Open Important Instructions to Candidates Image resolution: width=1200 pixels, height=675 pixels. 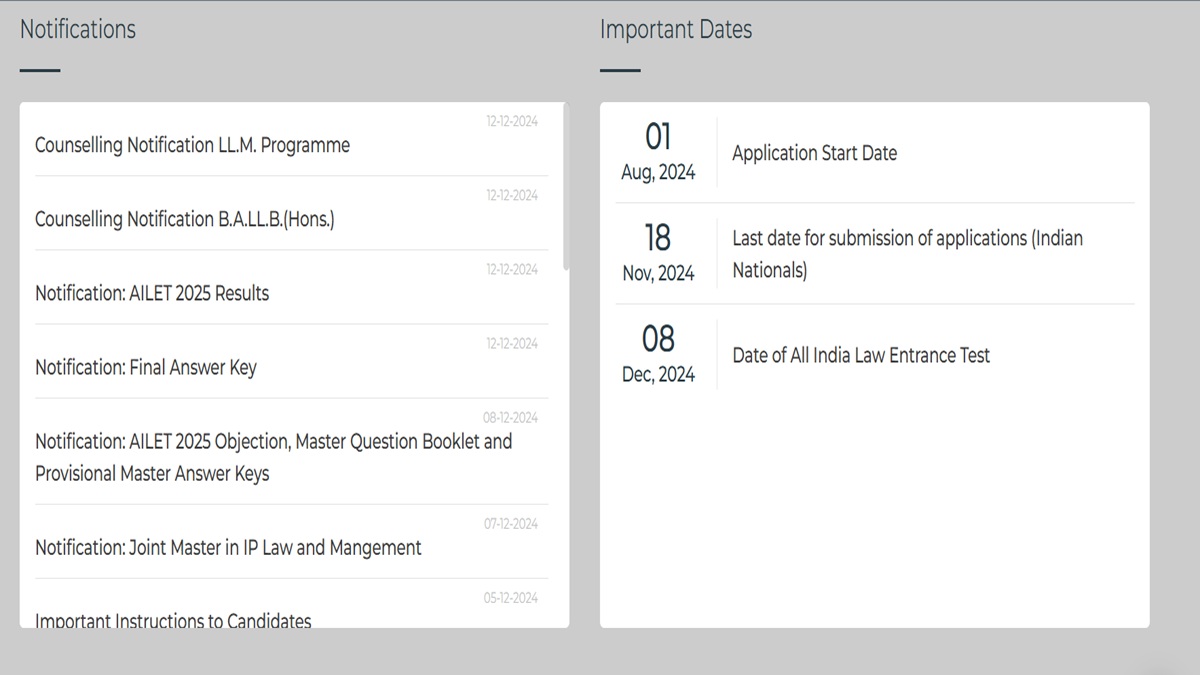pos(173,621)
